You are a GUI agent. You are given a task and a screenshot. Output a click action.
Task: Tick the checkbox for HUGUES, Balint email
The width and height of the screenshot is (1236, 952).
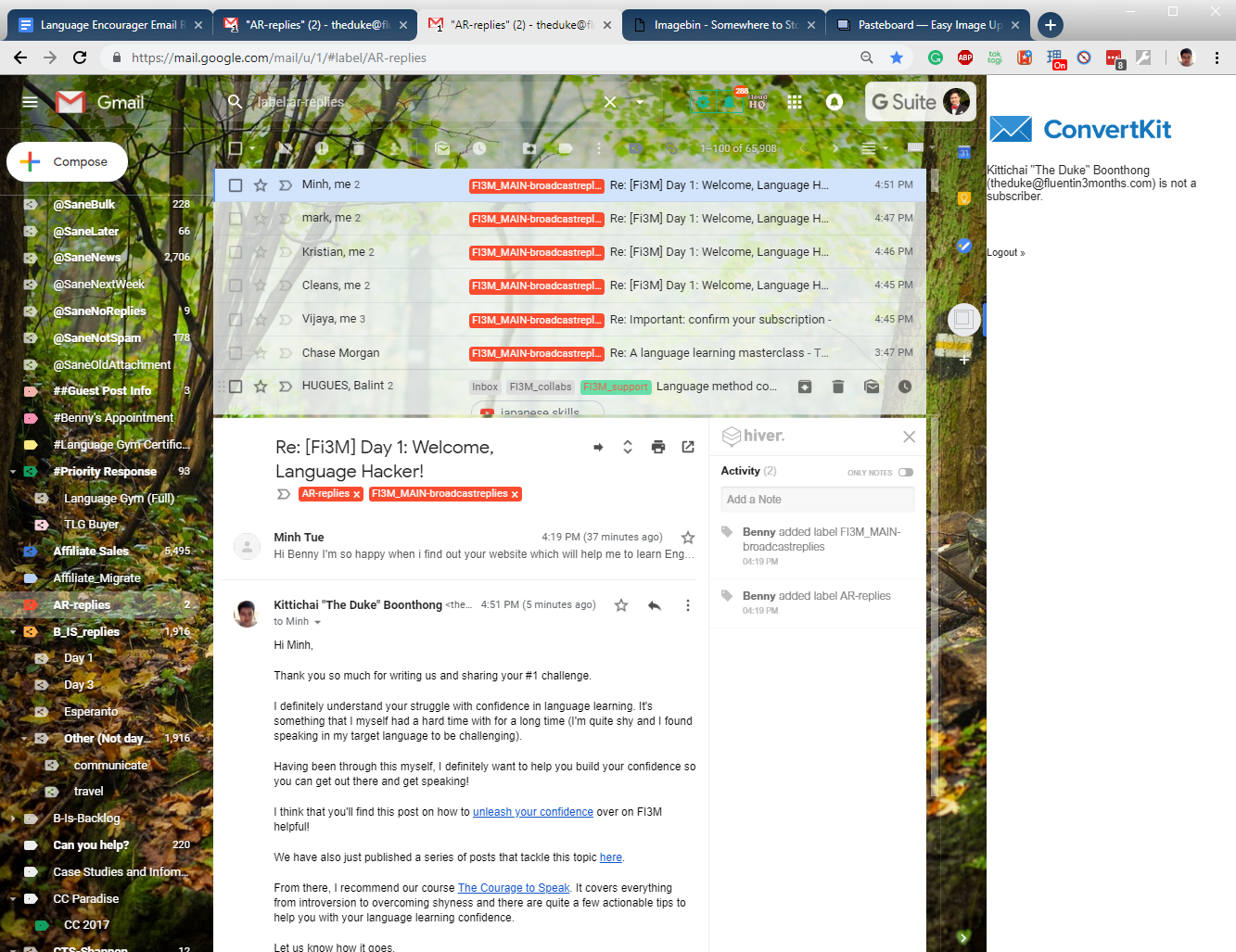tap(236, 387)
